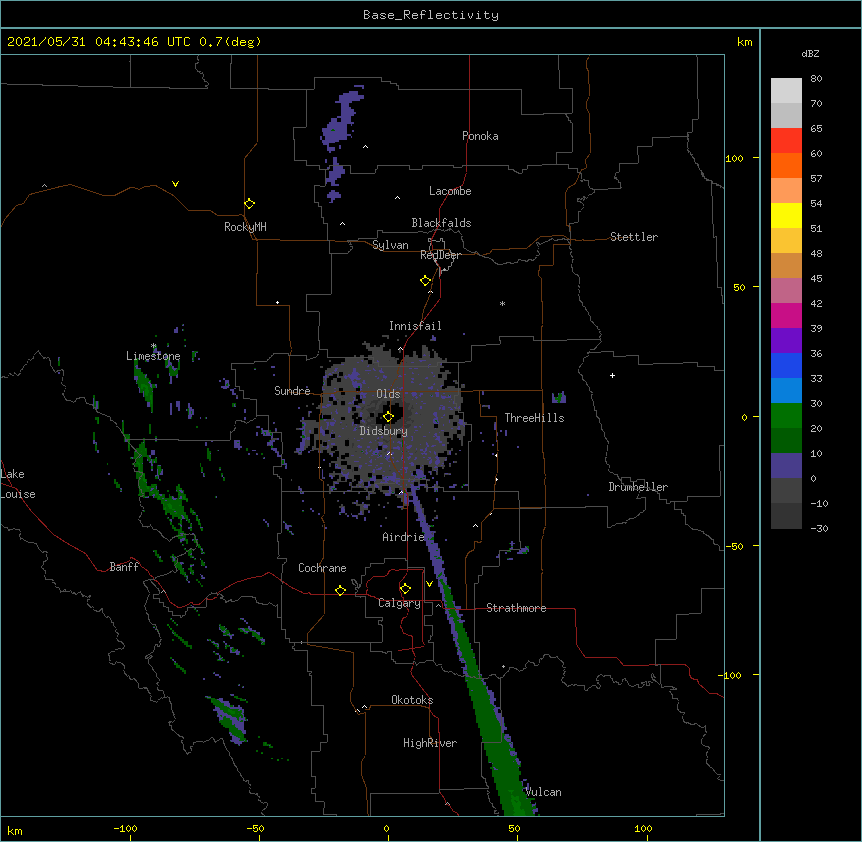Click the white asterisk marker east of Innisfail

[502, 303]
